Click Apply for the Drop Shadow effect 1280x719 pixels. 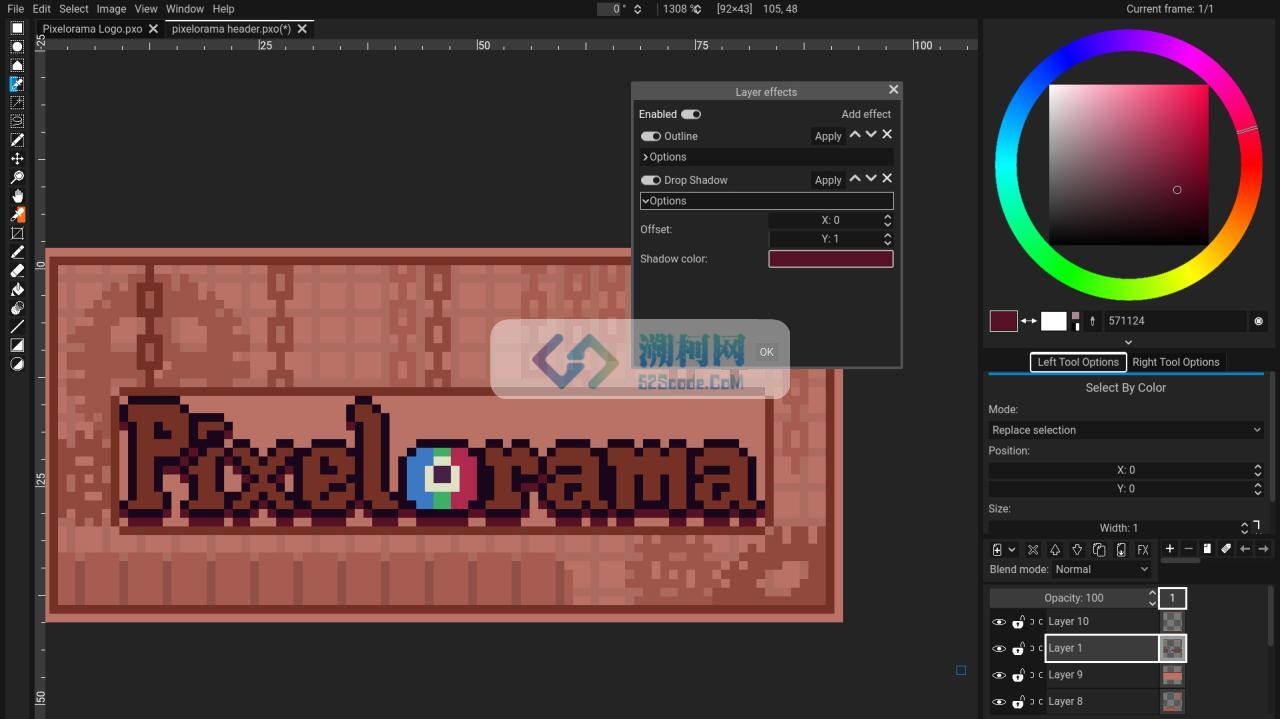tap(828, 180)
